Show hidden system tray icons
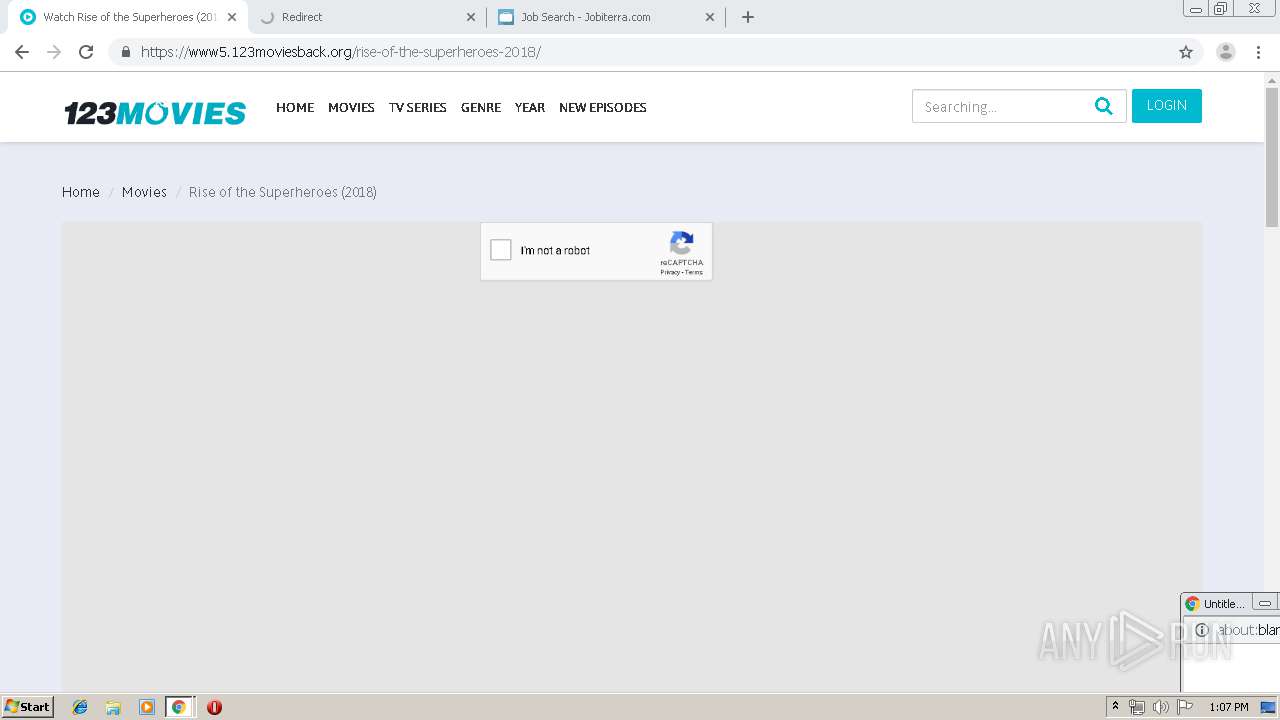Screen dimensions: 1280x720 click(1116, 707)
